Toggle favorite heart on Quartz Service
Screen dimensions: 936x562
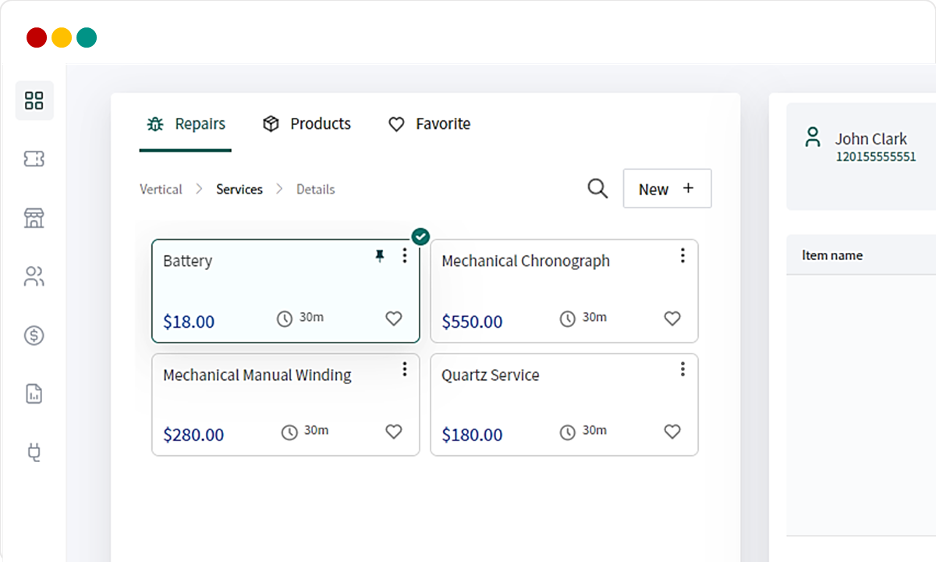tap(672, 431)
